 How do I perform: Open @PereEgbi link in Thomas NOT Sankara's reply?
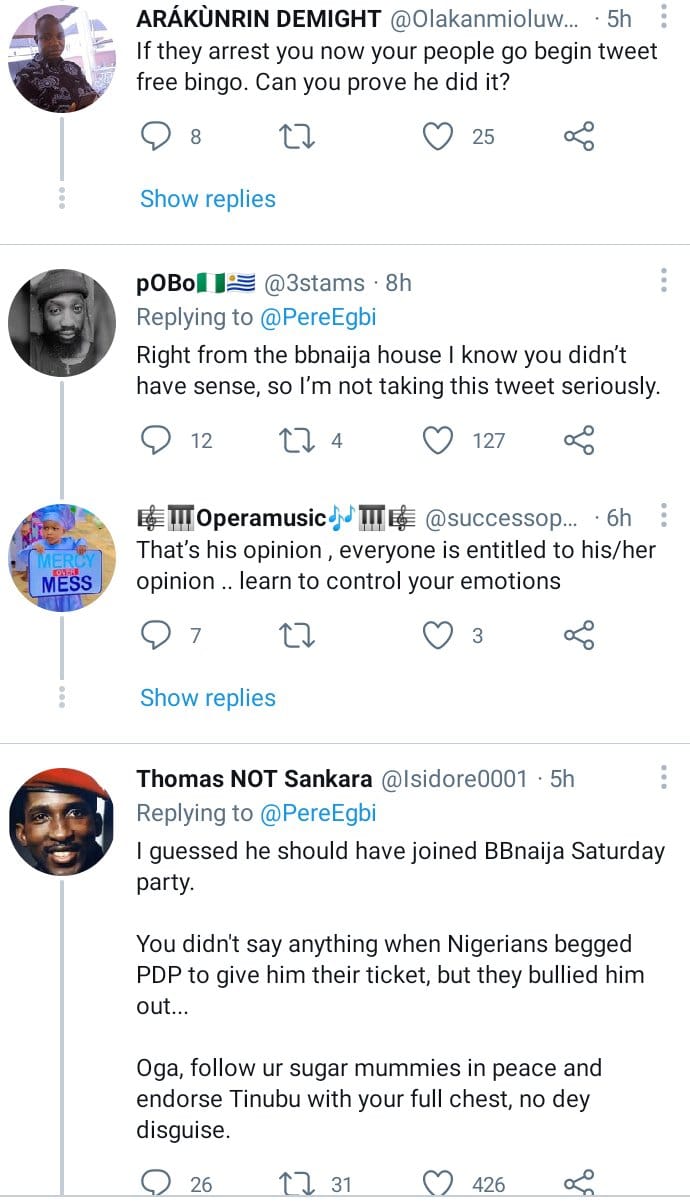(x=319, y=813)
